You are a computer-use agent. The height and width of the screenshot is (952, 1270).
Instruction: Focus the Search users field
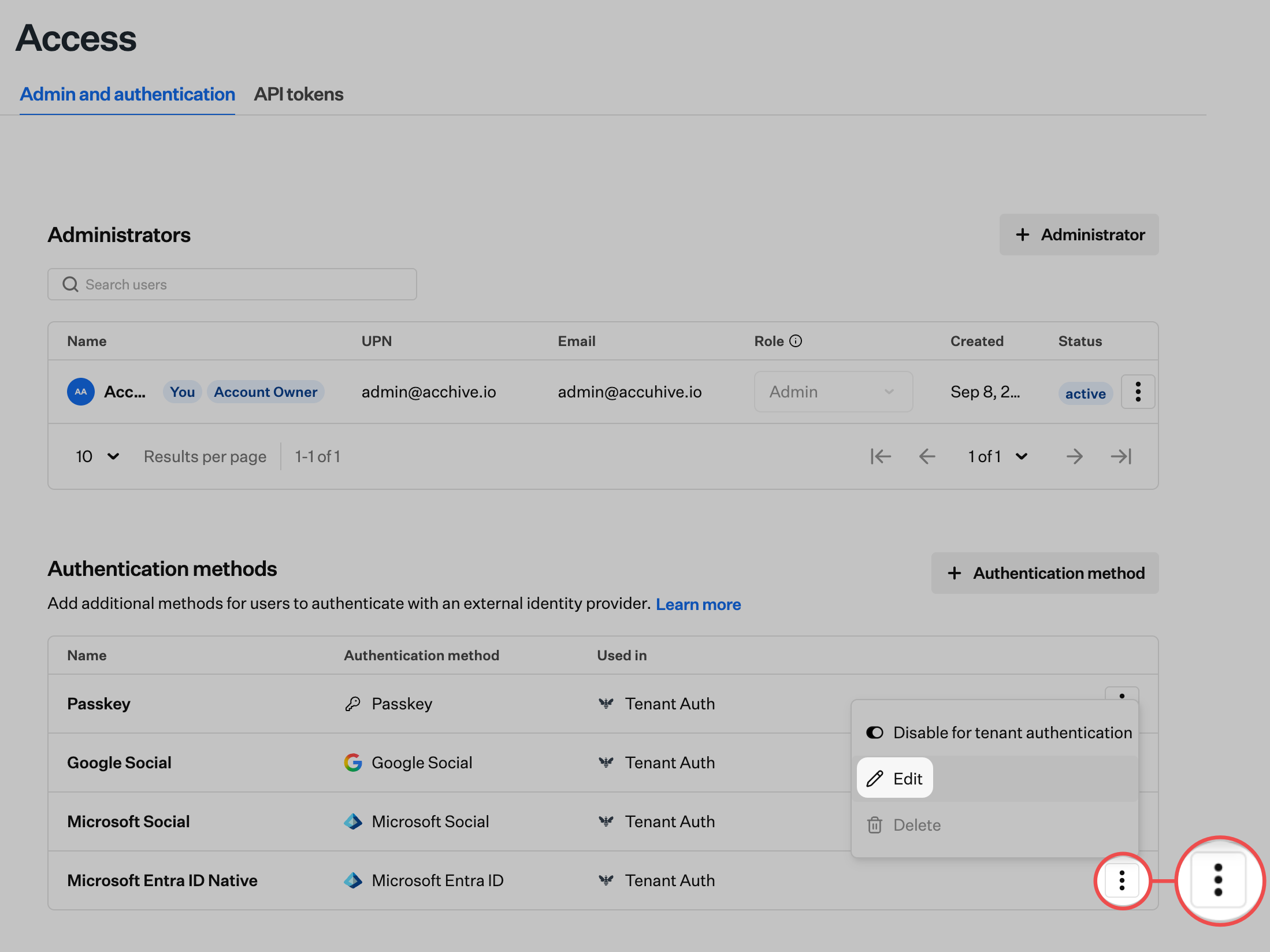[x=243, y=284]
